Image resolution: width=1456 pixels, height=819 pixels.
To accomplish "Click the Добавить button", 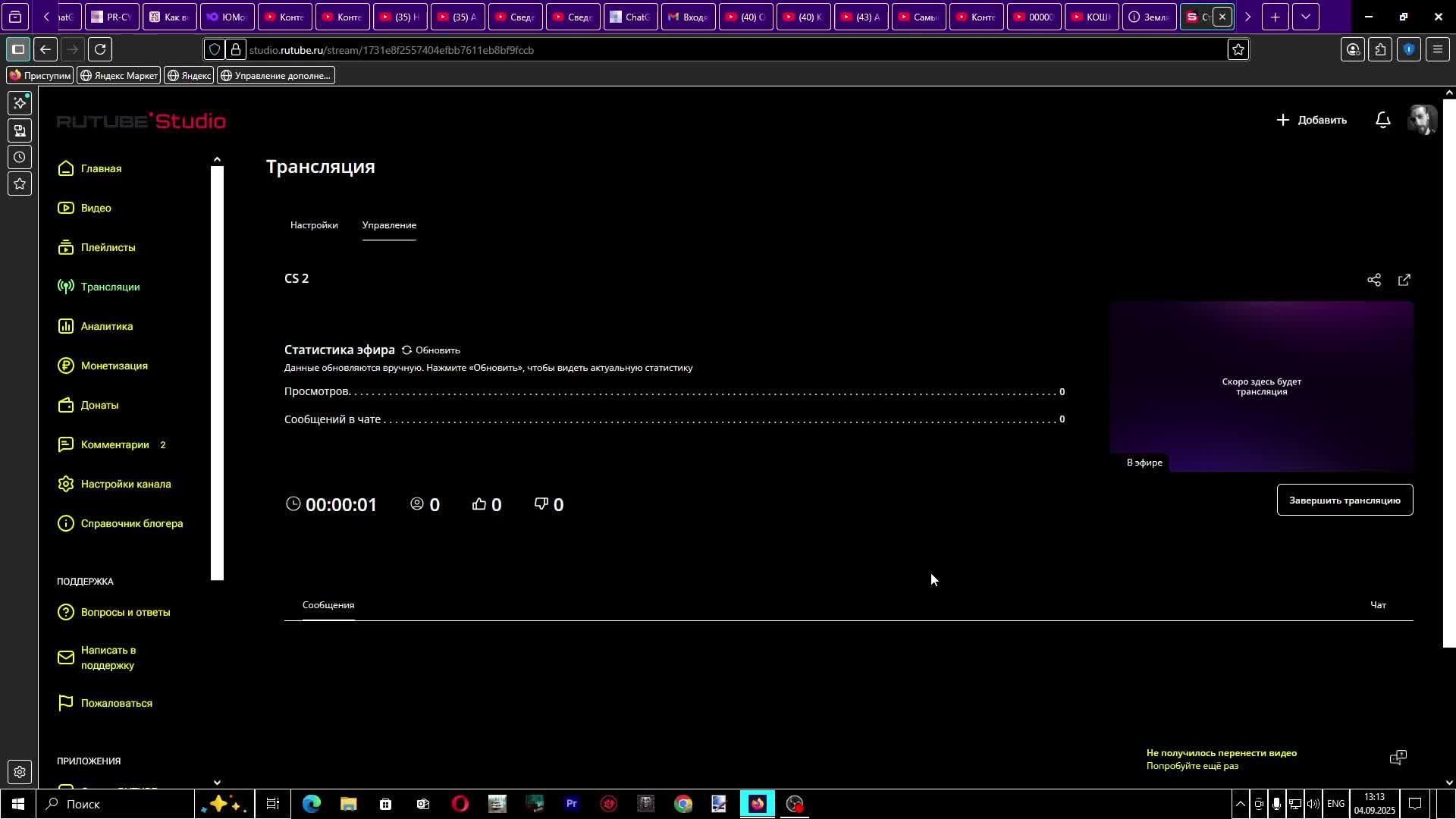I will pos(1311,120).
